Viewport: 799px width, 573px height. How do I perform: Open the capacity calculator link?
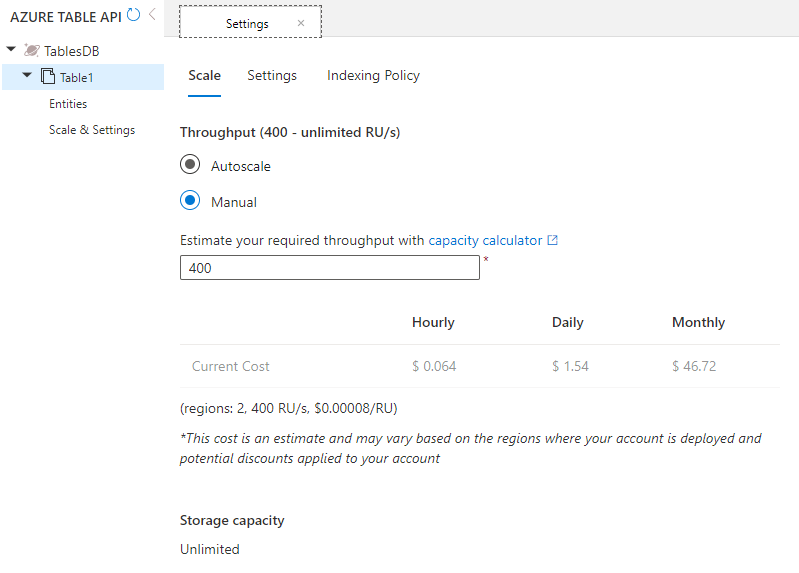(x=485, y=240)
